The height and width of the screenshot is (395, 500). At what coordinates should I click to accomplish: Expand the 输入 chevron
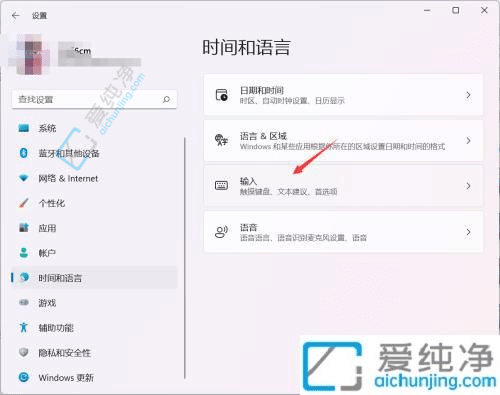468,186
